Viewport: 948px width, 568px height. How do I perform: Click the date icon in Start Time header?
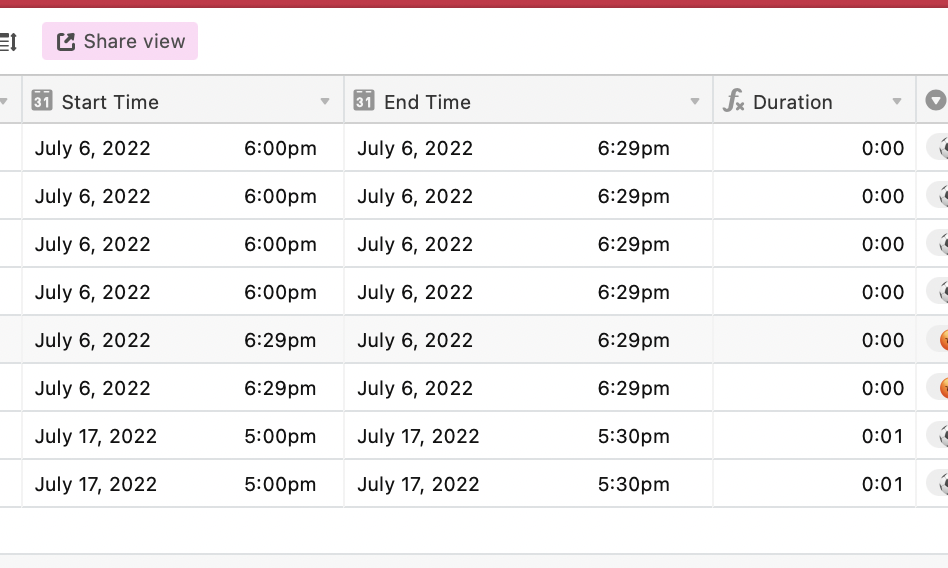42,100
